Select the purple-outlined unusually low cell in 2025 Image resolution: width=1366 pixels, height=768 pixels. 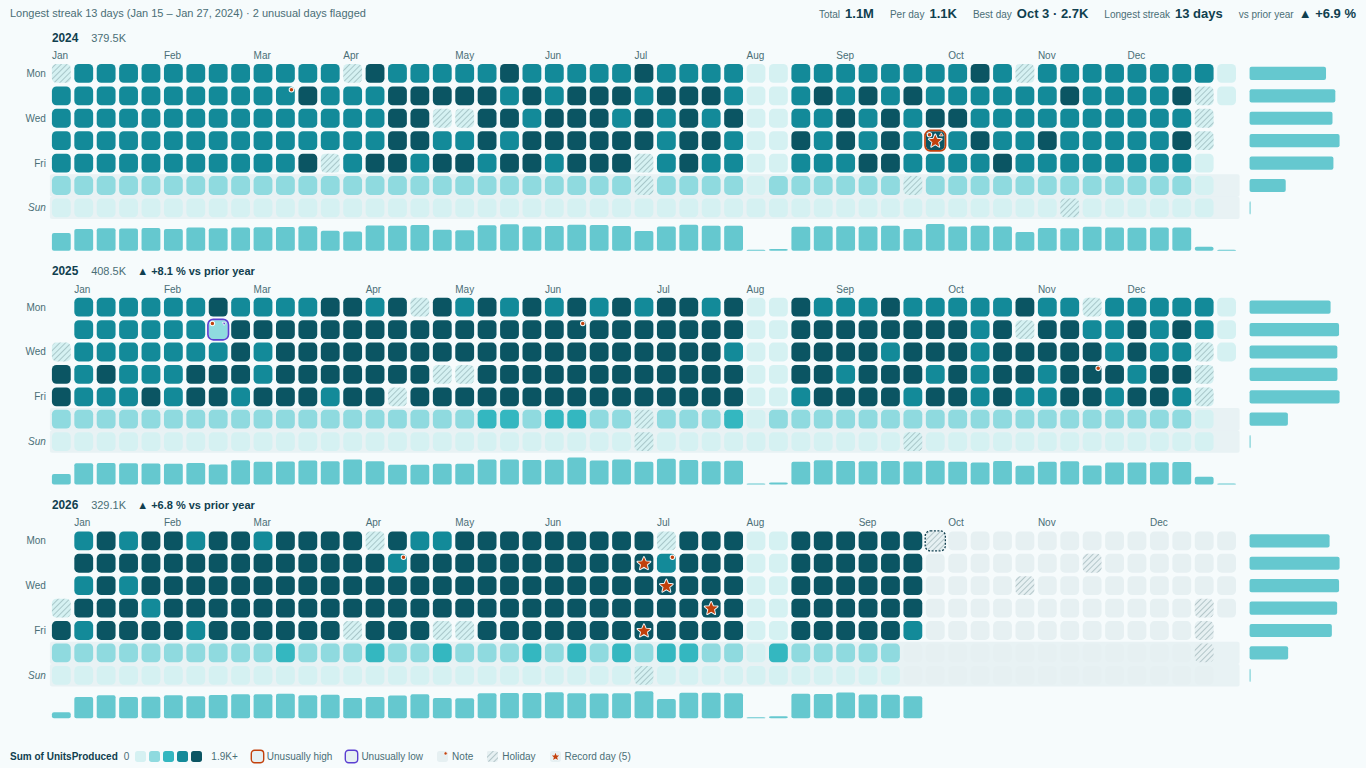point(218,330)
